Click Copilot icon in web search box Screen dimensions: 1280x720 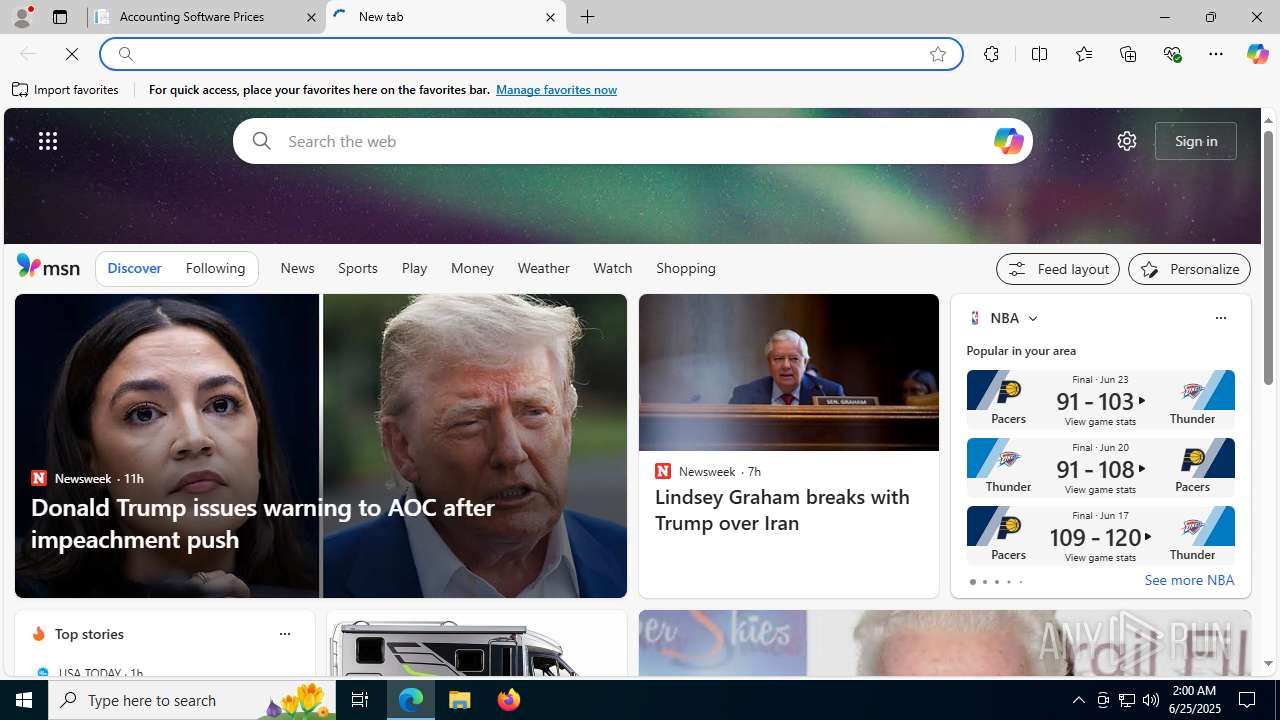point(1008,141)
